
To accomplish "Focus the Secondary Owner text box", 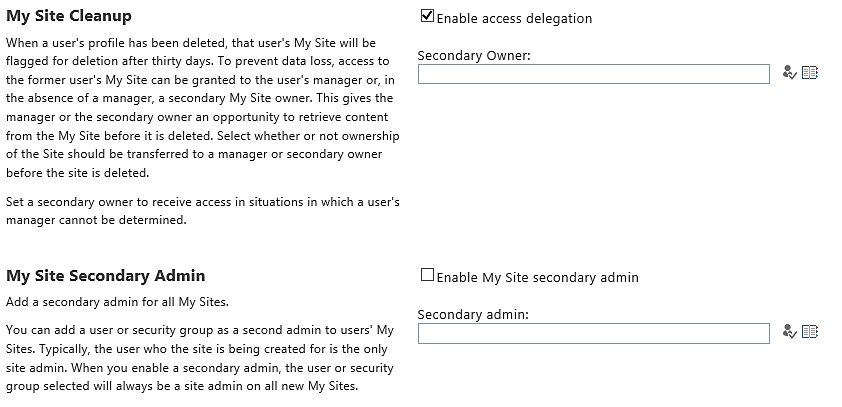I will point(593,73).
